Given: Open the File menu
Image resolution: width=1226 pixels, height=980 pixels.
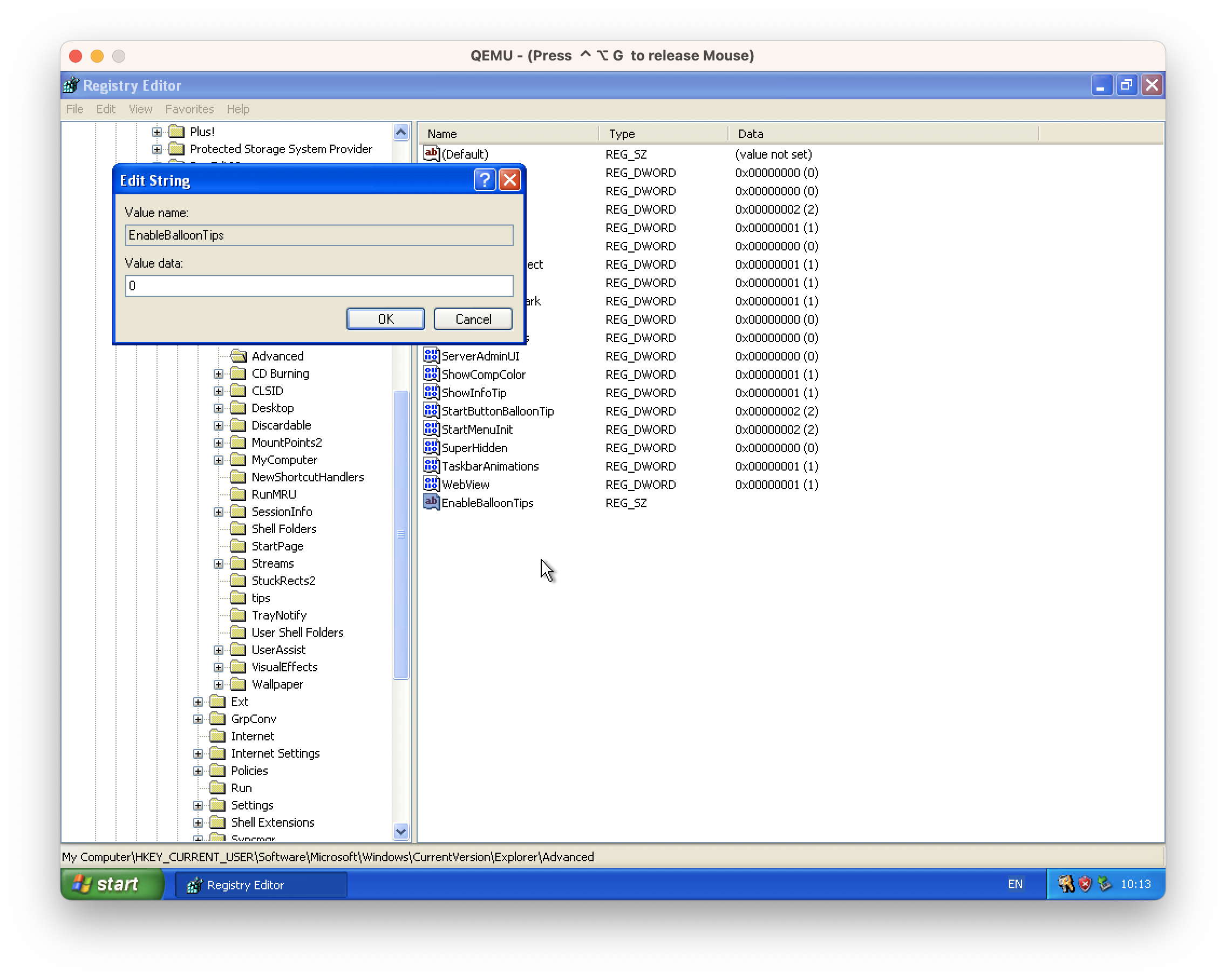Looking at the screenshot, I should [x=74, y=108].
